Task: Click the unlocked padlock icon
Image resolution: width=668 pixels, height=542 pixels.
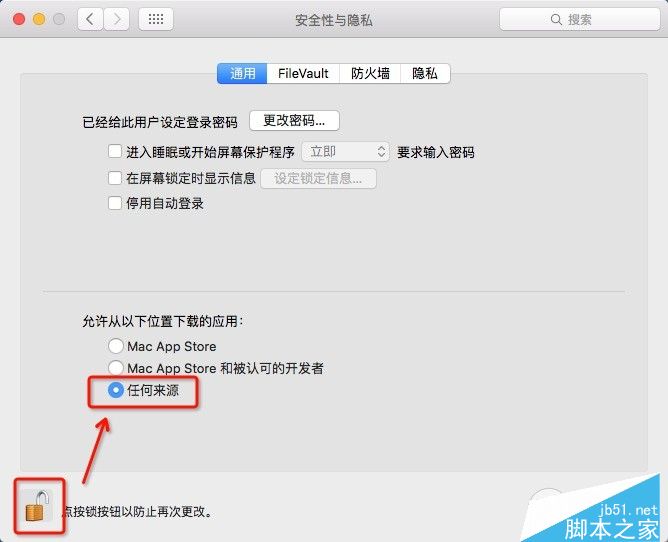Action: tap(37, 506)
